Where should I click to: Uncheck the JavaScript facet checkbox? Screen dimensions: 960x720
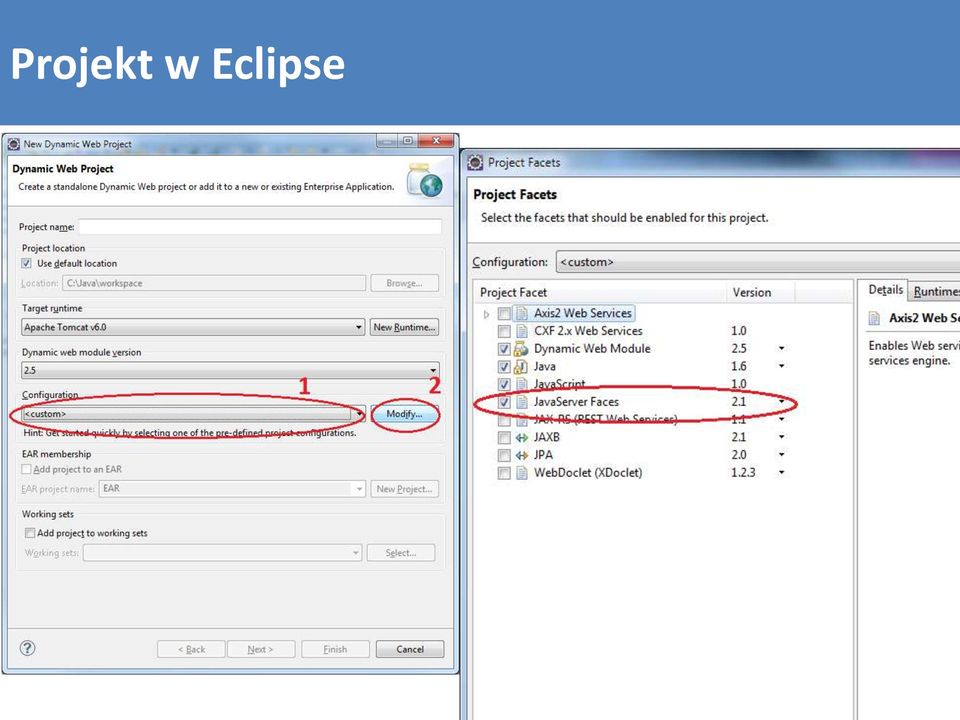[504, 384]
